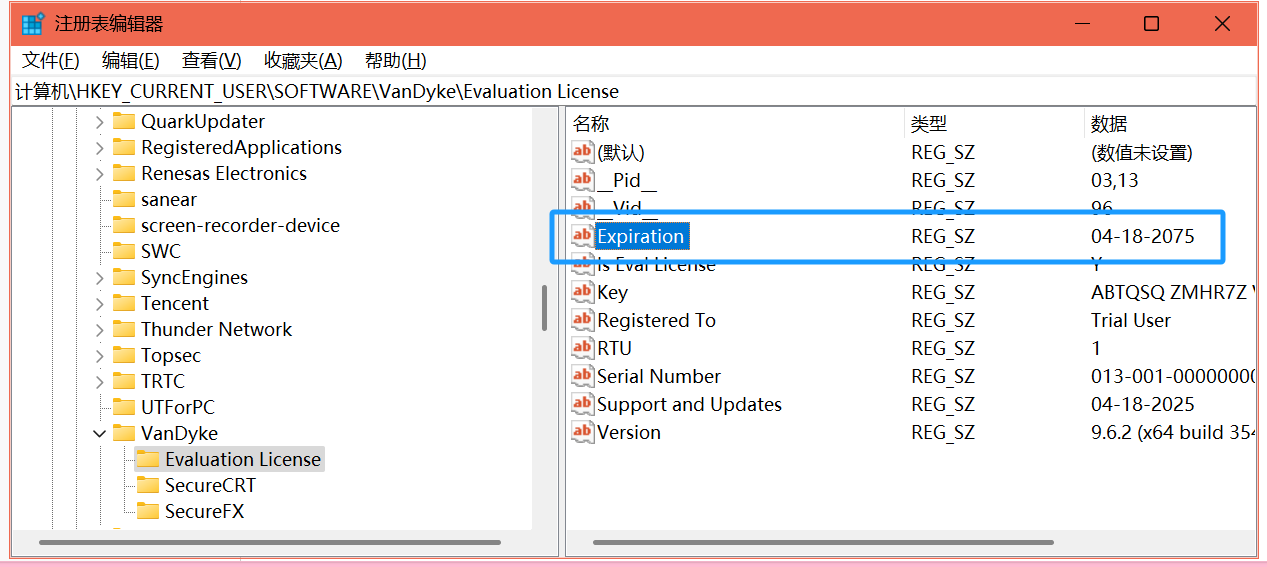Click the 04-18-2075 data cell

tap(1143, 237)
